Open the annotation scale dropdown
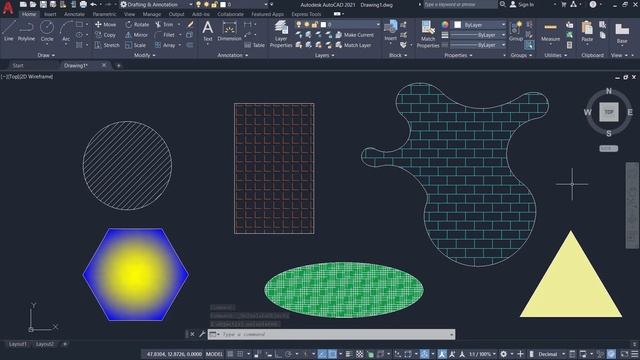 coord(482,354)
